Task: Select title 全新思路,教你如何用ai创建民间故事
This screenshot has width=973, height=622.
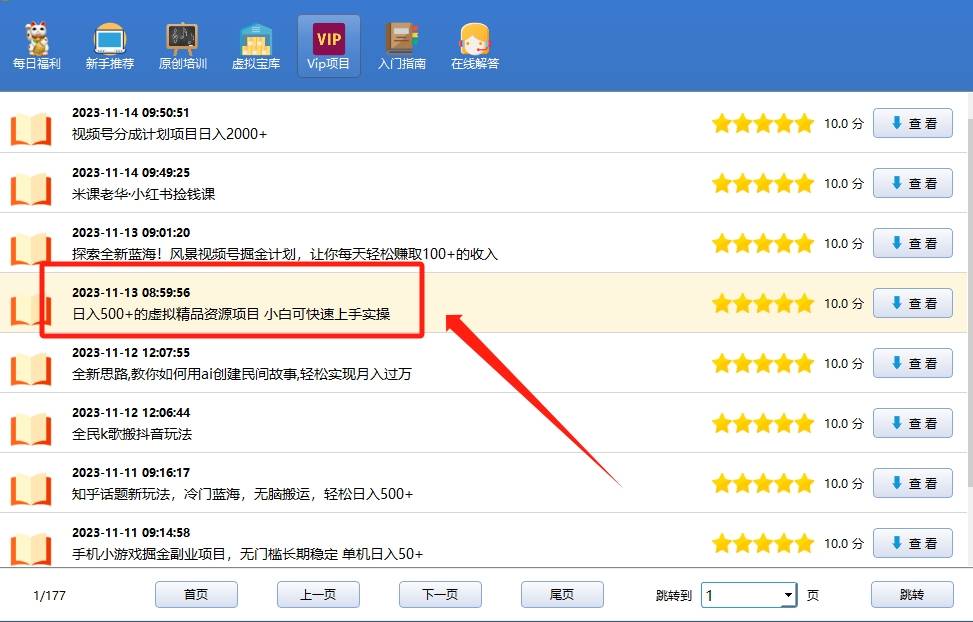Action: click(x=242, y=374)
